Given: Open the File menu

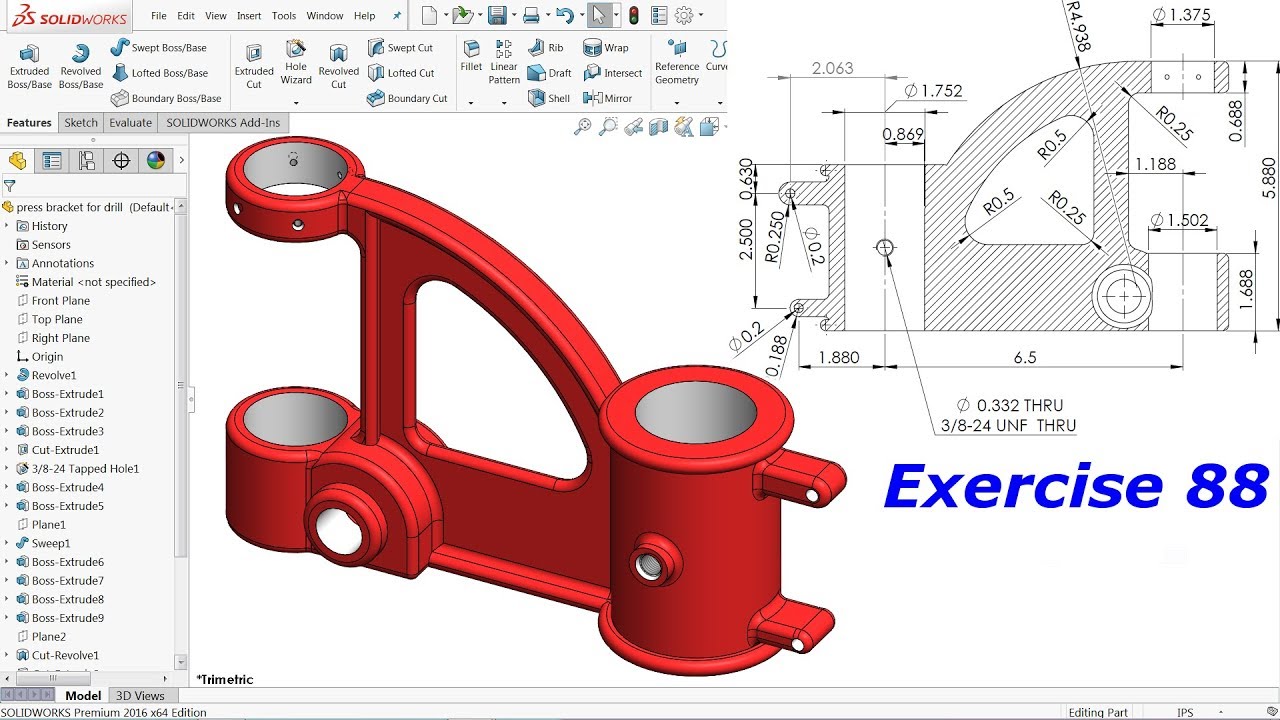Looking at the screenshot, I should point(159,16).
